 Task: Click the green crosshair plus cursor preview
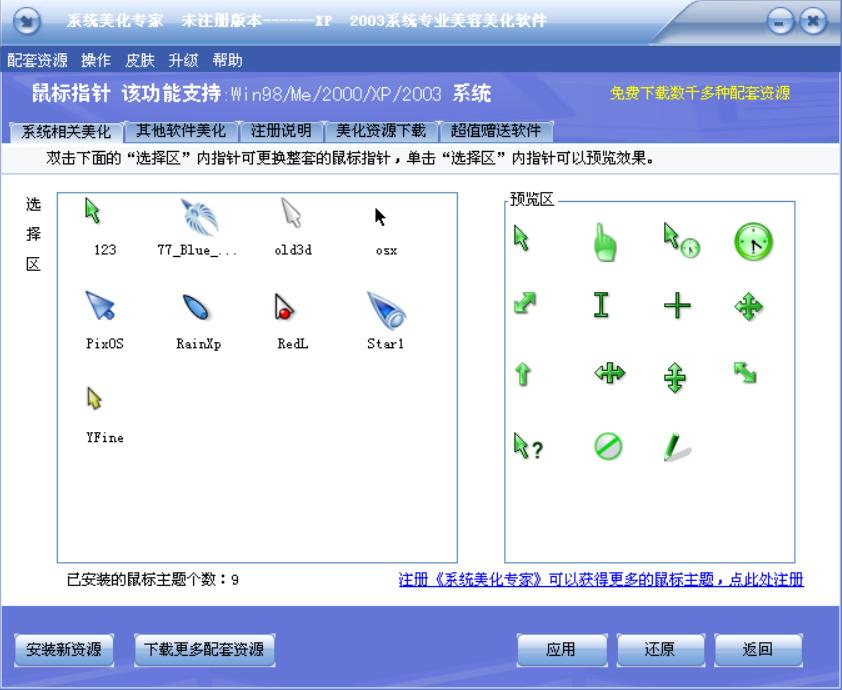coord(677,305)
